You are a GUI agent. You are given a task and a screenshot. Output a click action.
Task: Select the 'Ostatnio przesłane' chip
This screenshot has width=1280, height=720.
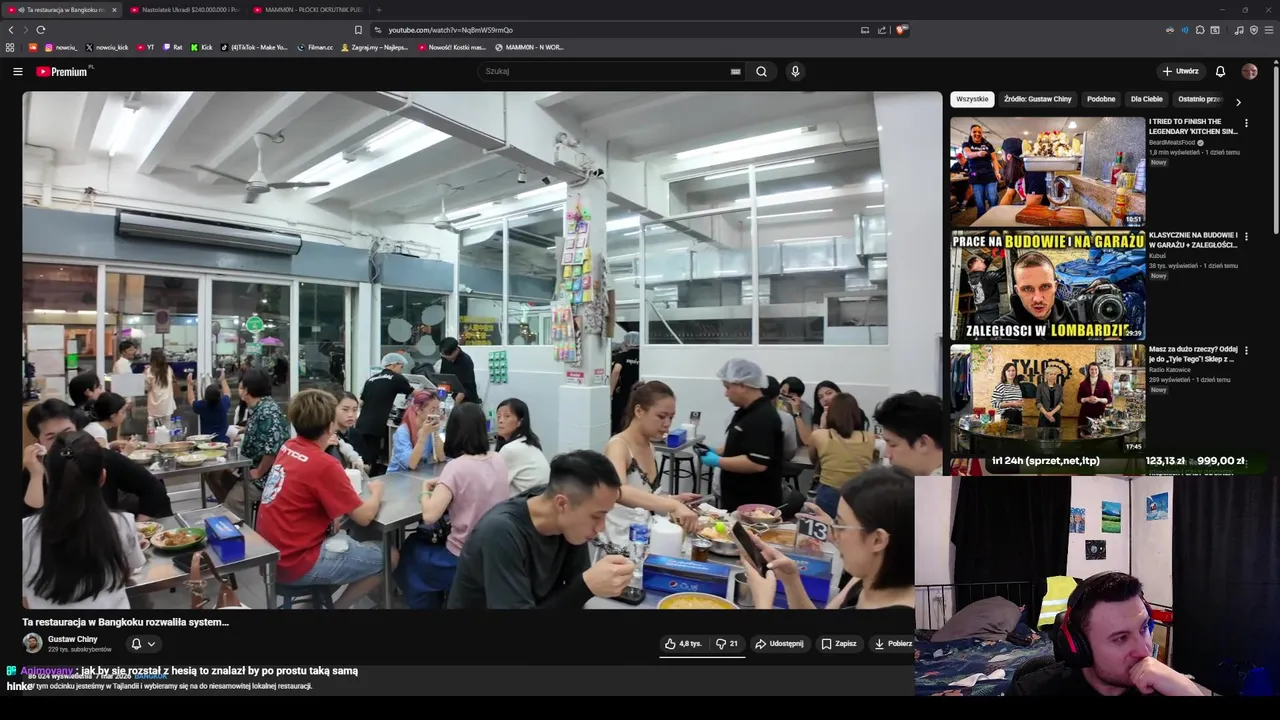1200,99
